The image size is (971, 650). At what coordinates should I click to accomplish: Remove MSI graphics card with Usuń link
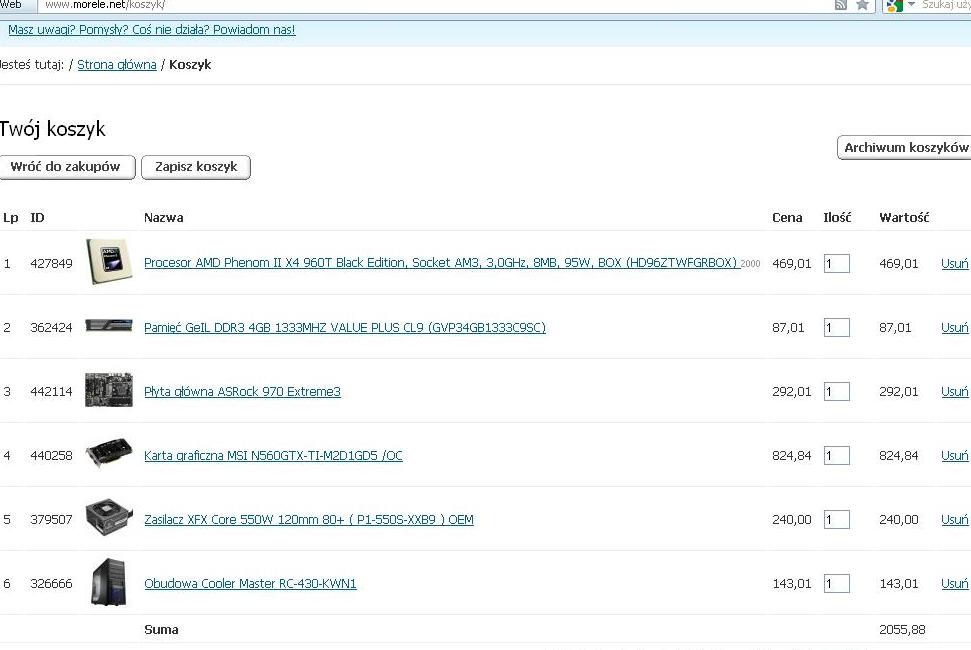[954, 456]
